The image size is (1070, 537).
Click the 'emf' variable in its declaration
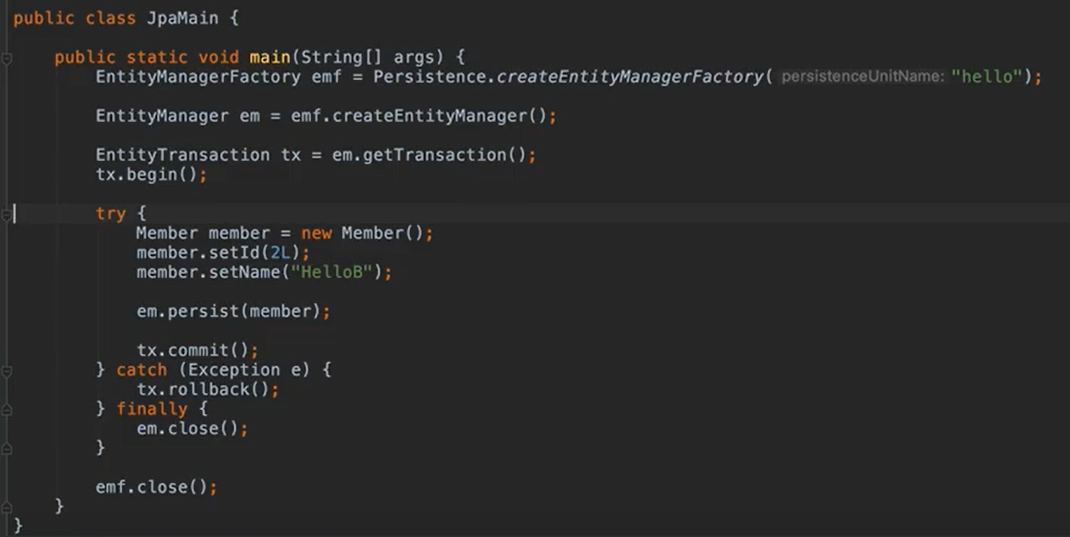coord(326,77)
